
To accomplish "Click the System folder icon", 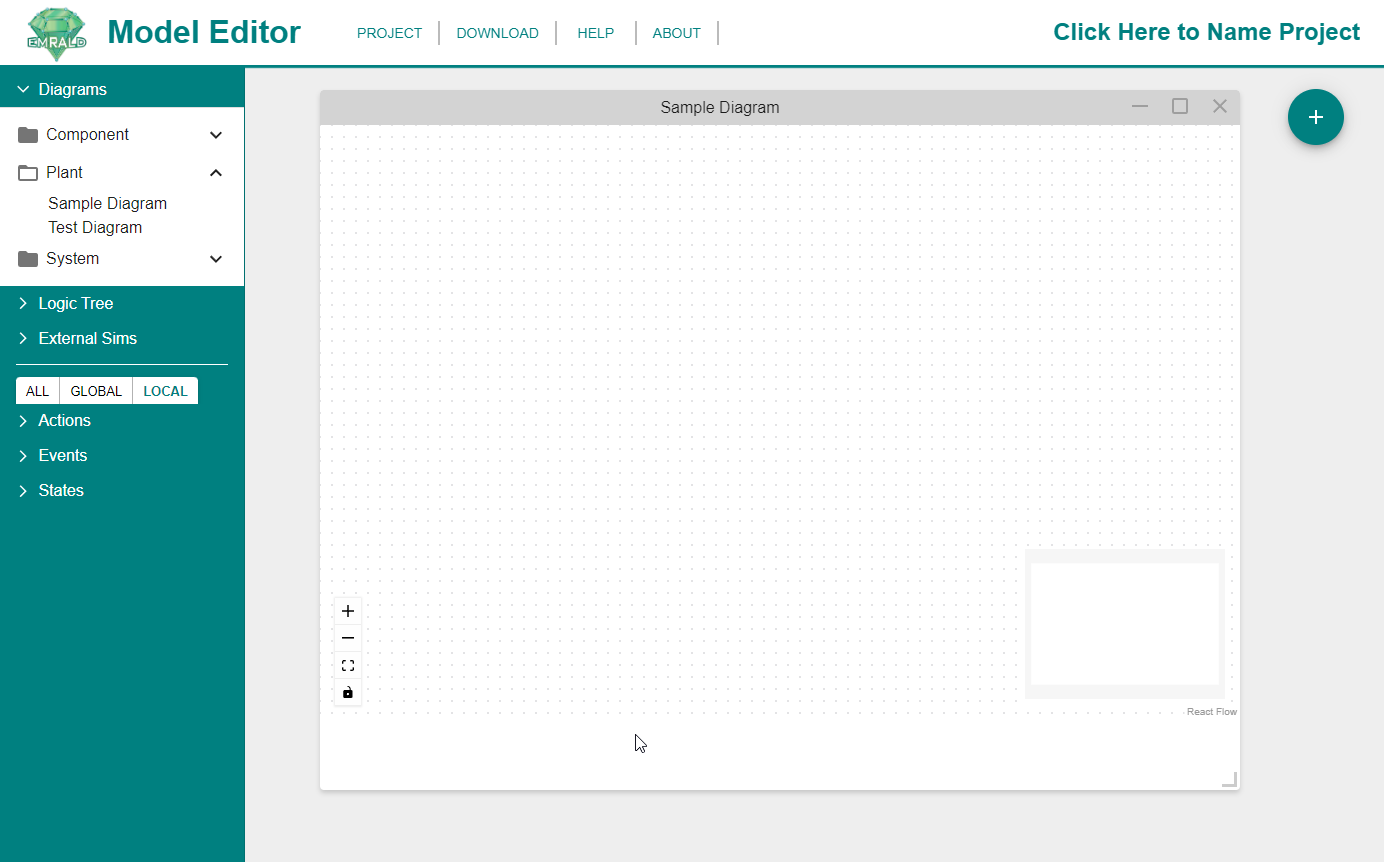I will pyautogui.click(x=28, y=259).
